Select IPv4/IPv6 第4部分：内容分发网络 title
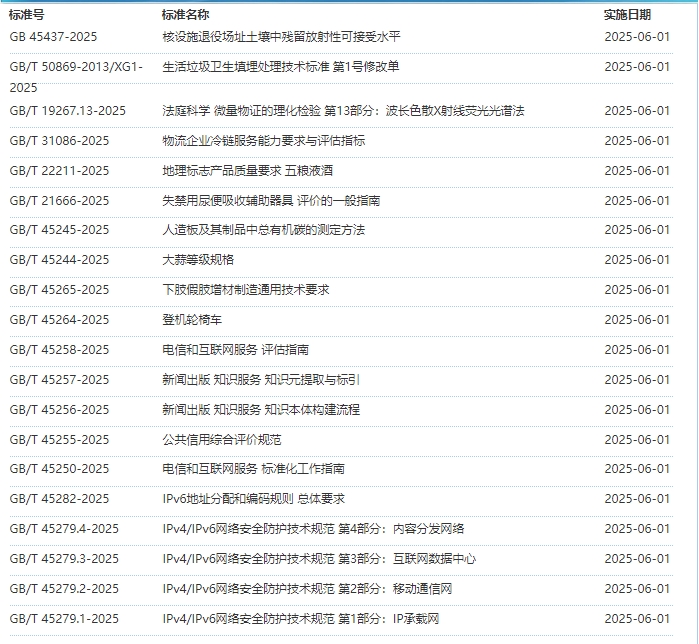699x644 pixels. tap(313, 529)
